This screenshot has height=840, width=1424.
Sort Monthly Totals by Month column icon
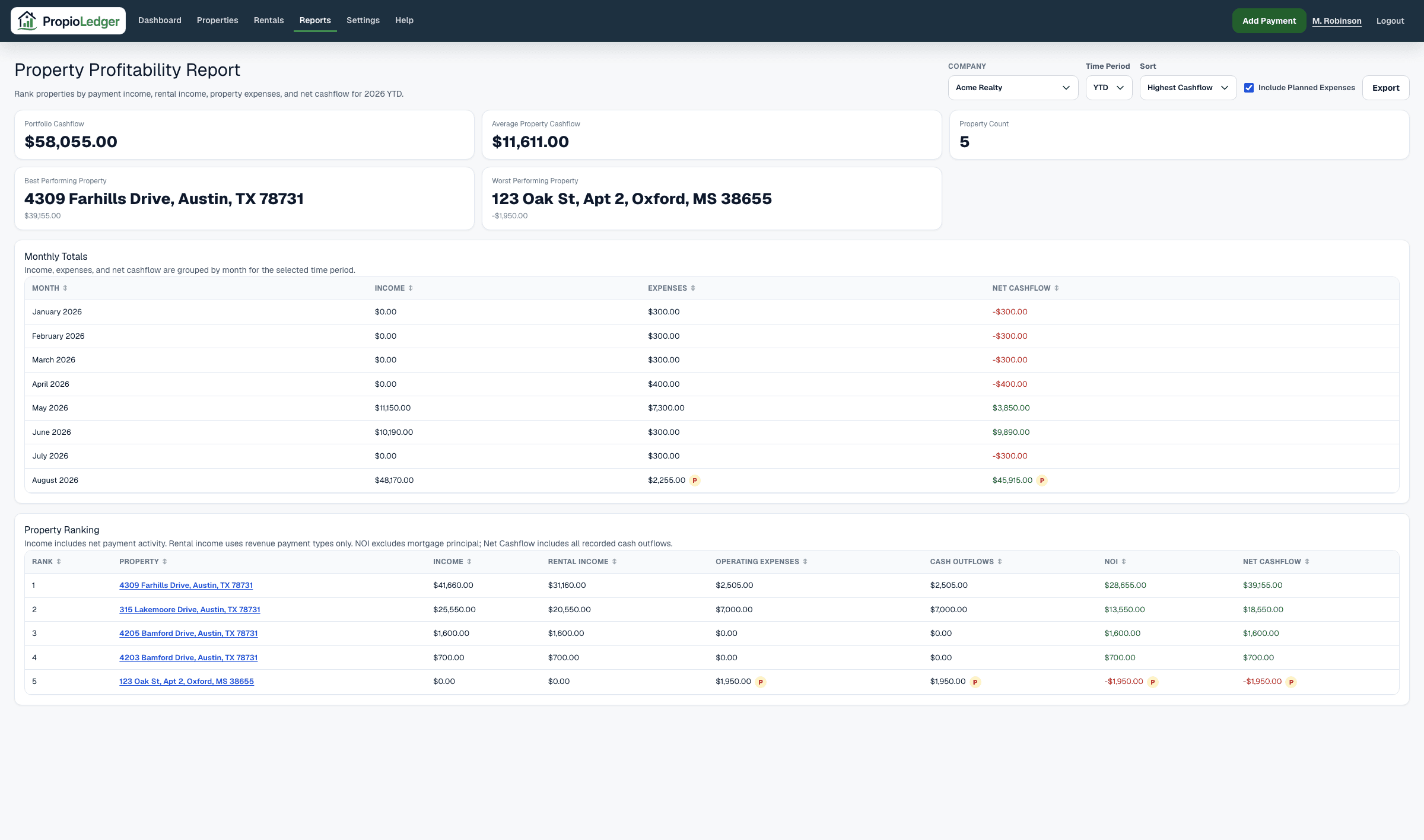click(65, 288)
